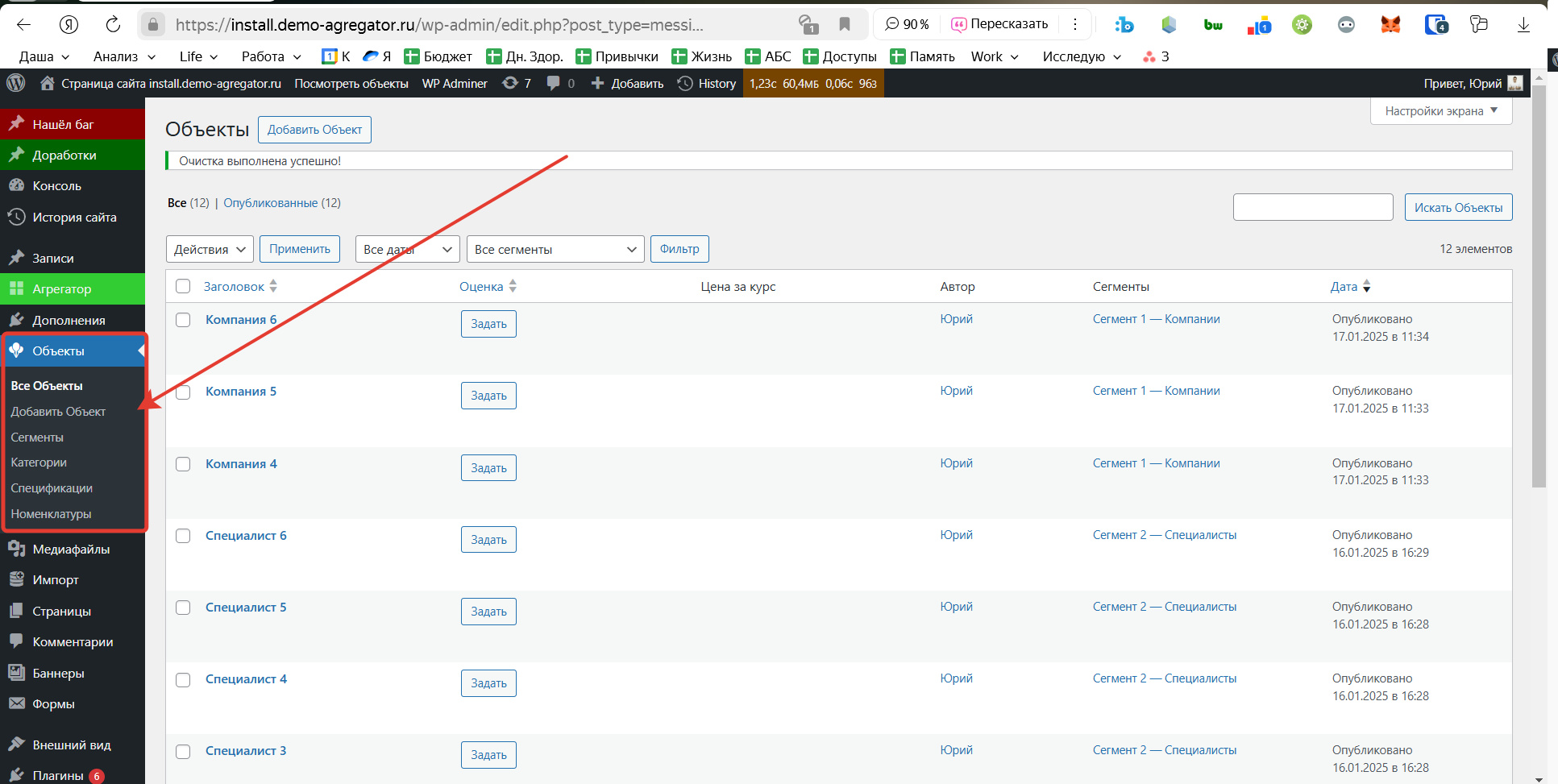
Task: Open the Действия bulk actions dropdown
Action: click(x=210, y=249)
